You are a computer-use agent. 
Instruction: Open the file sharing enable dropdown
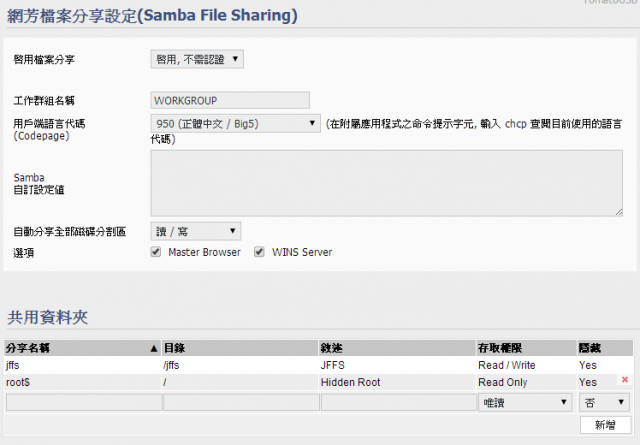coord(197,60)
